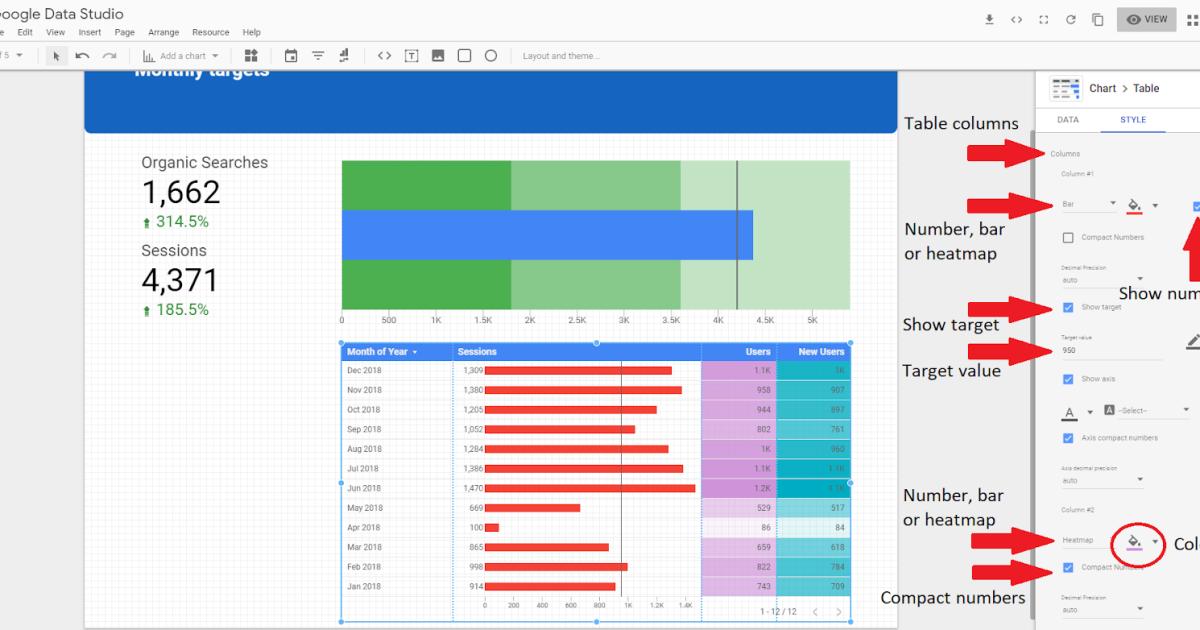
Task: Open the Arrange menu
Action: [x=164, y=32]
